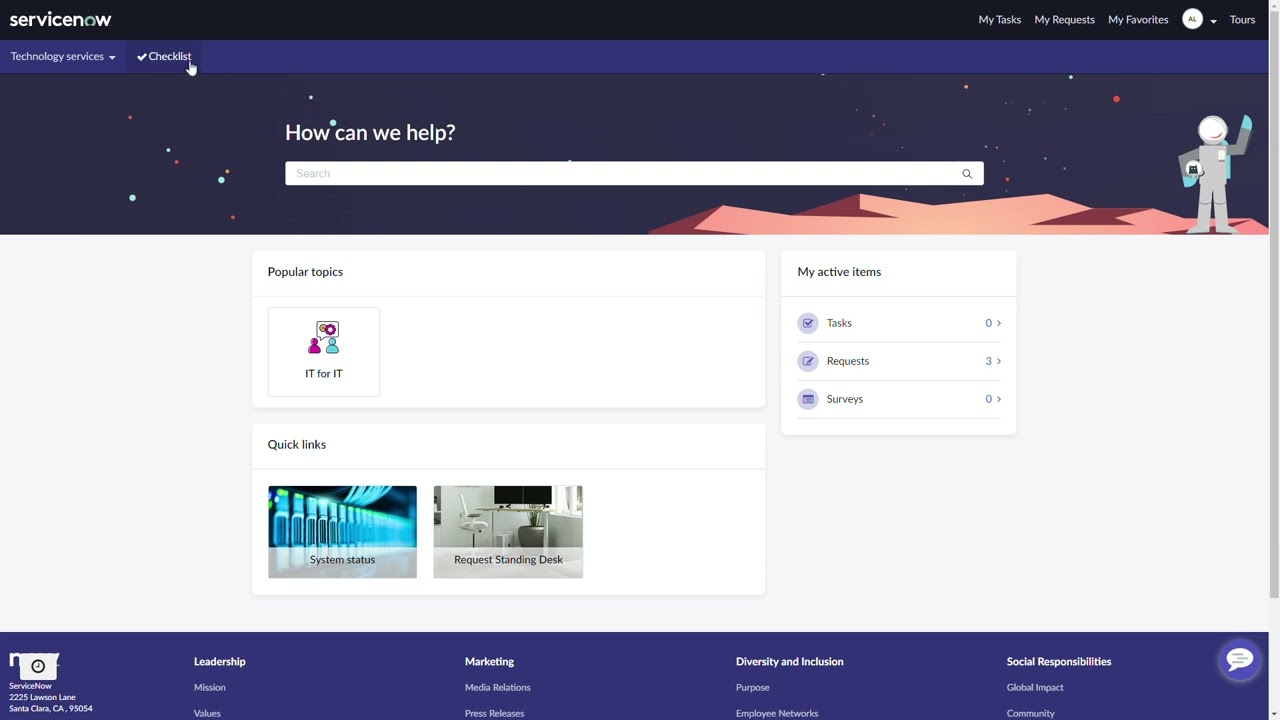The height and width of the screenshot is (720, 1280).
Task: Click the Checklist checkmark icon
Action: click(x=142, y=56)
